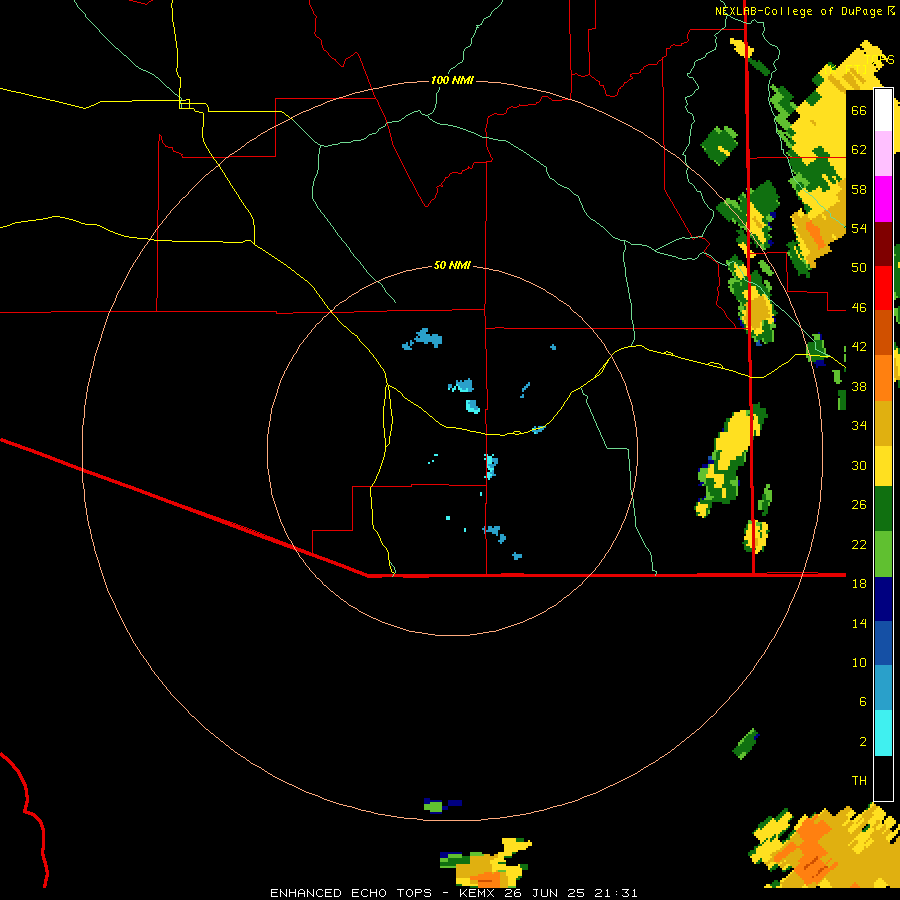Click the white color swatch in the legend
The height and width of the screenshot is (900, 900).
pos(883,110)
